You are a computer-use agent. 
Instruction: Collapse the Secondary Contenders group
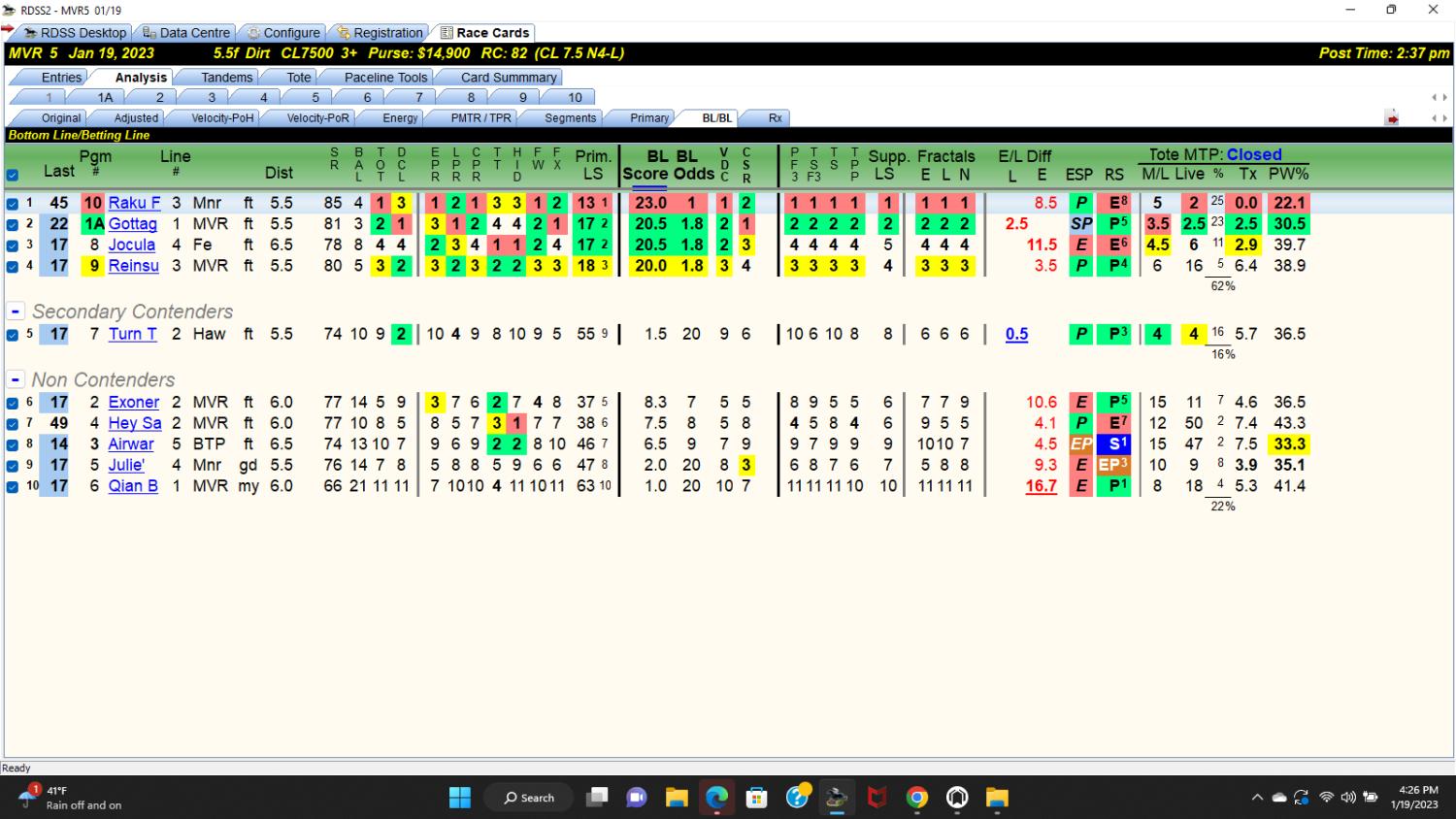tap(16, 311)
